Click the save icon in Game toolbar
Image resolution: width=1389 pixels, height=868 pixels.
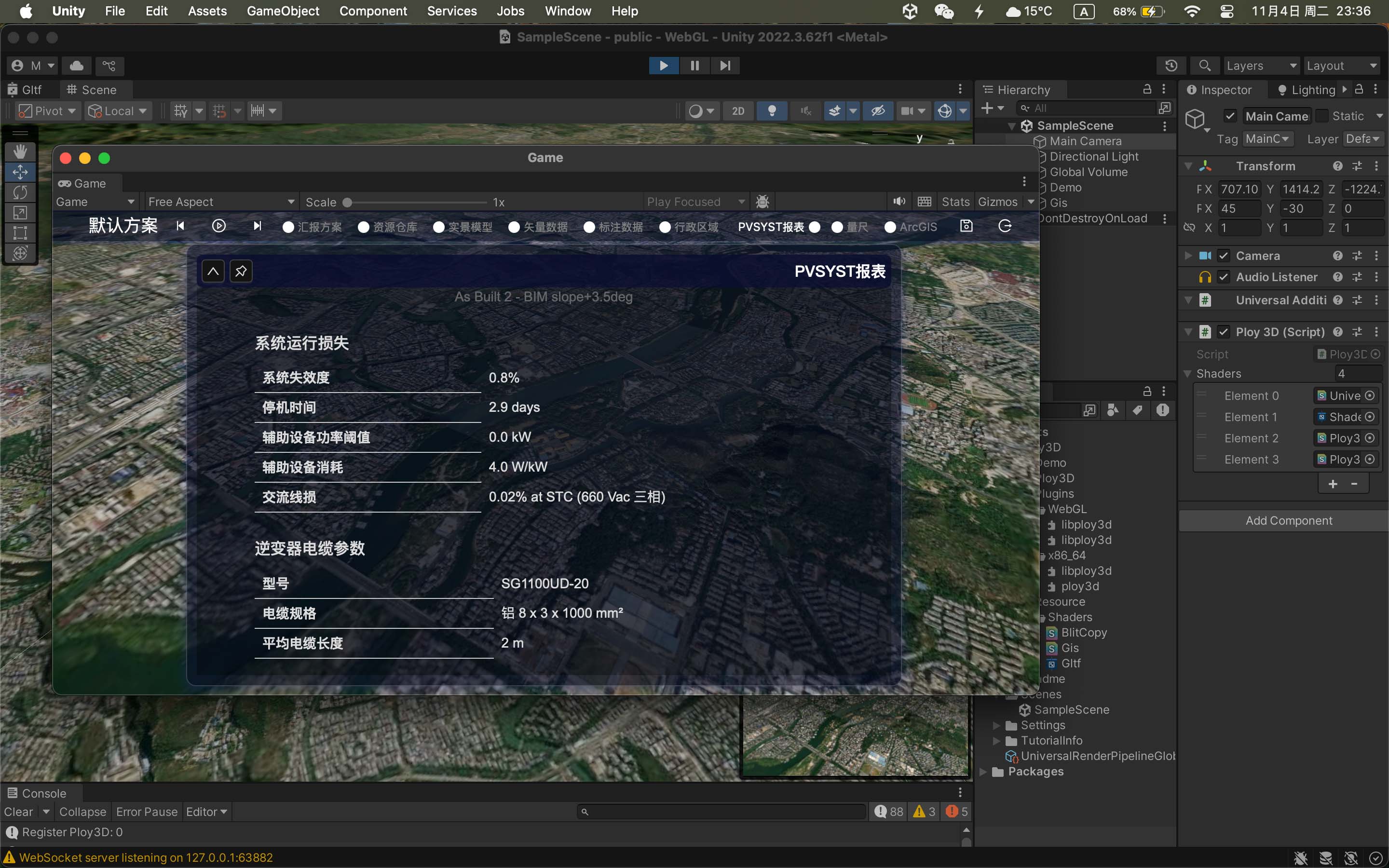tap(966, 226)
